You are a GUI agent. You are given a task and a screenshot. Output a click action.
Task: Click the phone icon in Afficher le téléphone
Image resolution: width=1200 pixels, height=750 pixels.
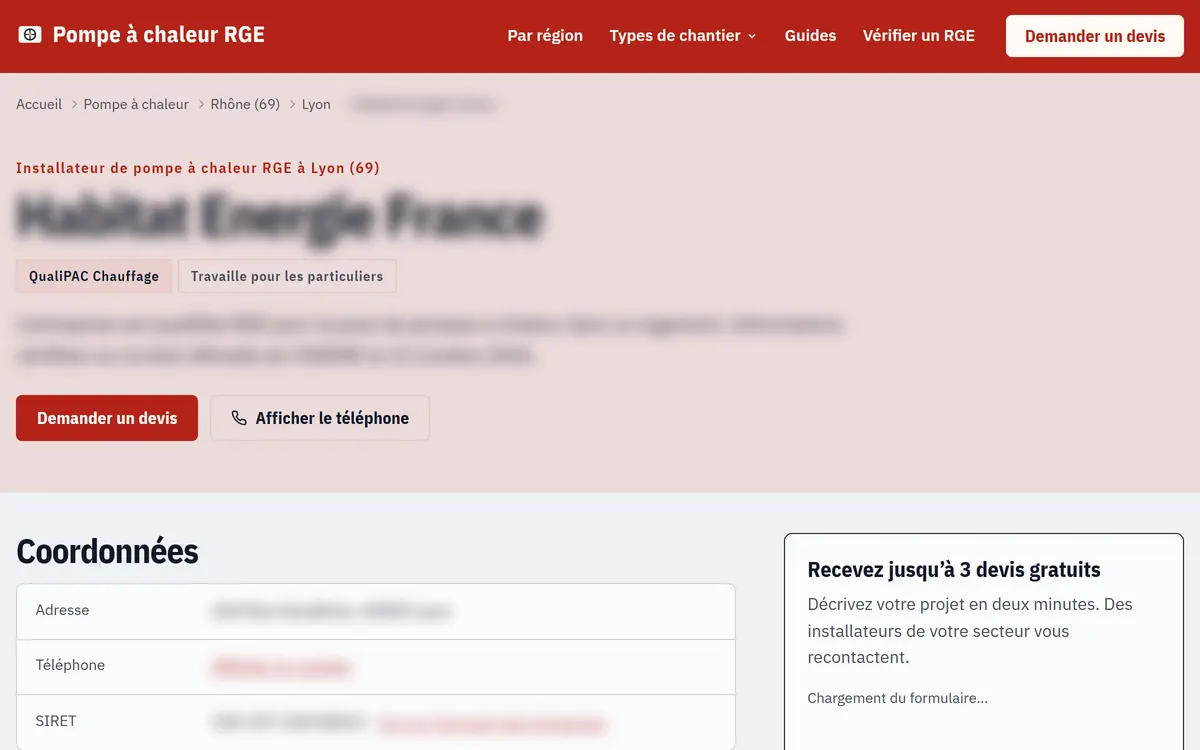point(239,418)
